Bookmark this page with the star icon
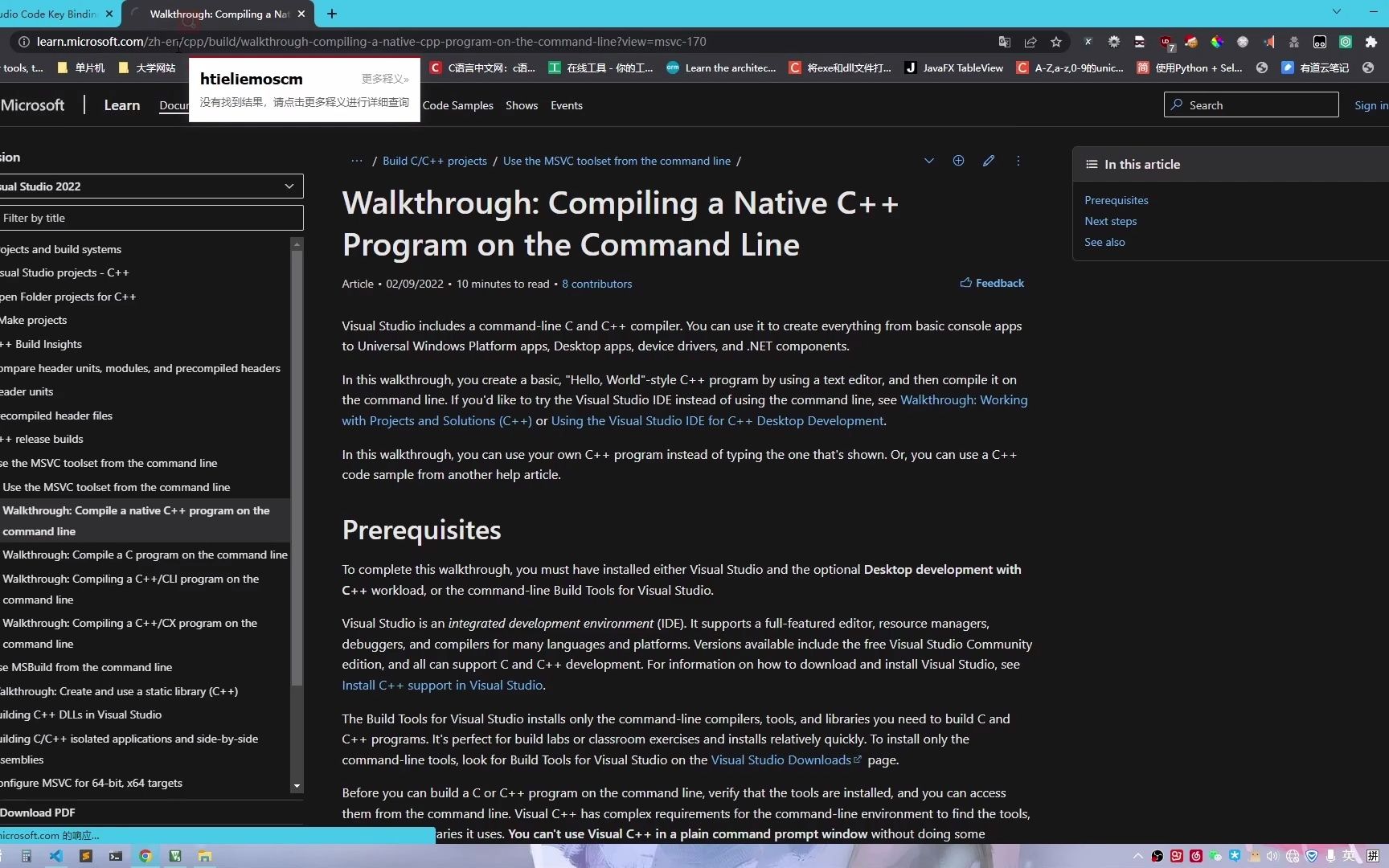 1056,42
